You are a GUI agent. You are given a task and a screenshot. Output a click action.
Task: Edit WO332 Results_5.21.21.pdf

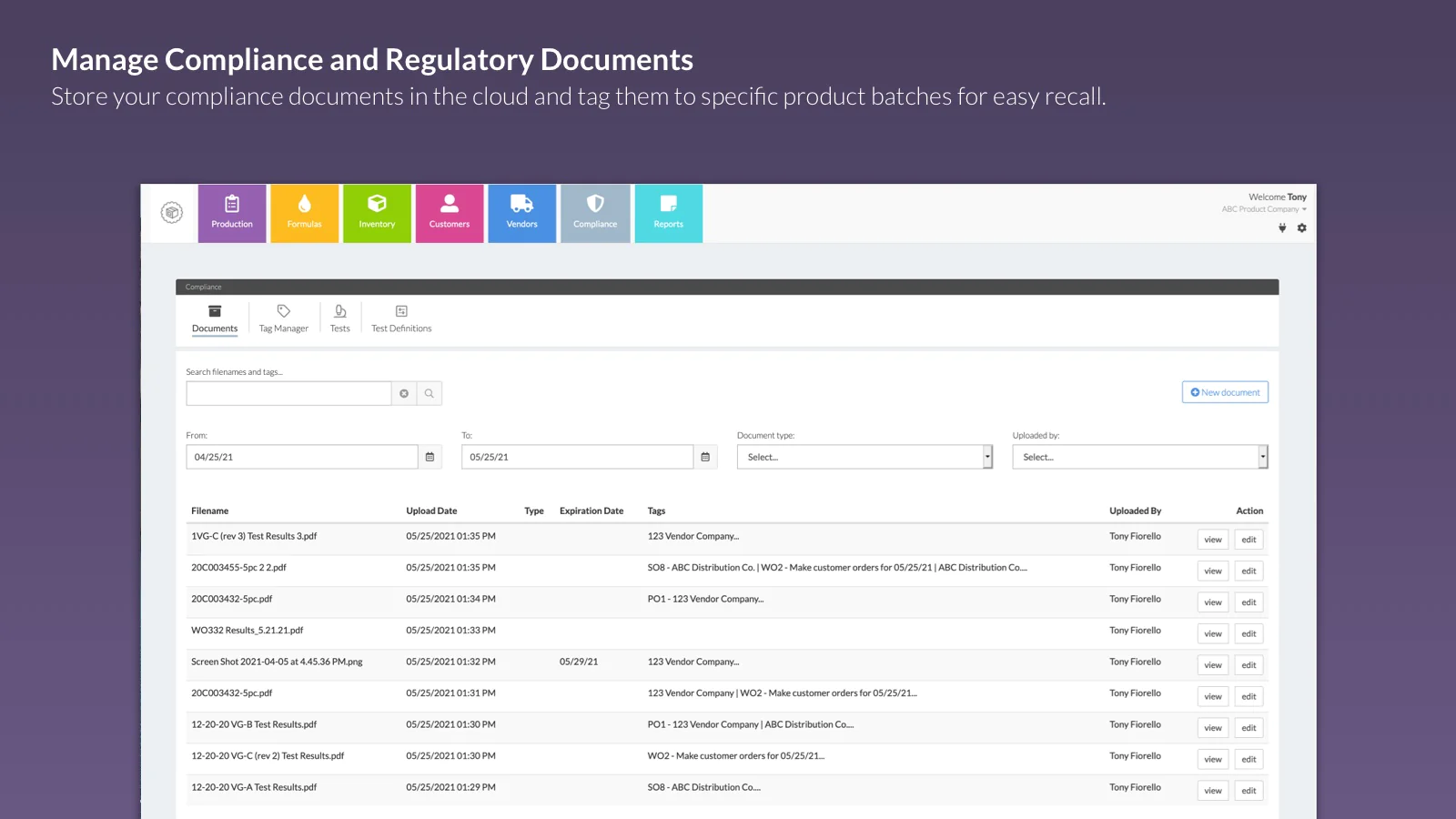coord(1249,634)
